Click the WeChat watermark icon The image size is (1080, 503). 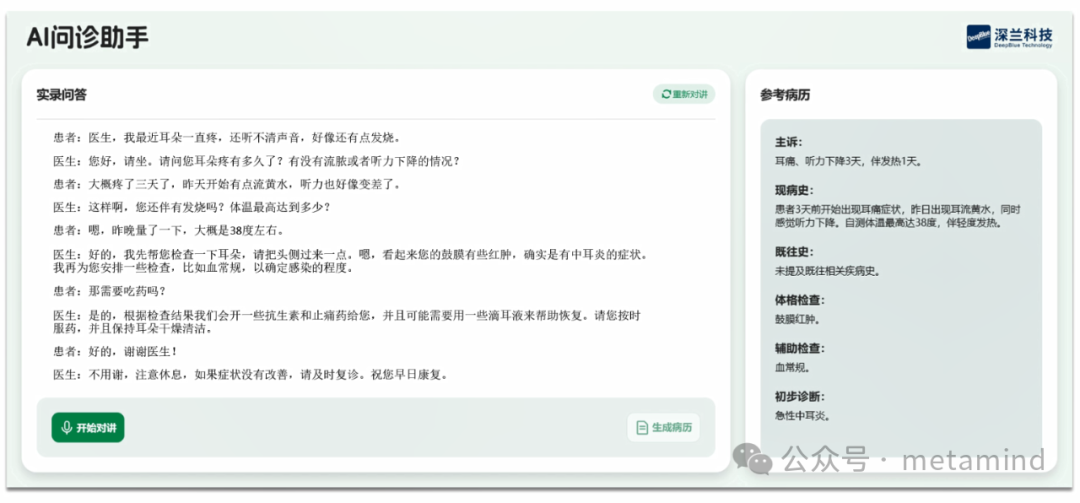[752, 459]
